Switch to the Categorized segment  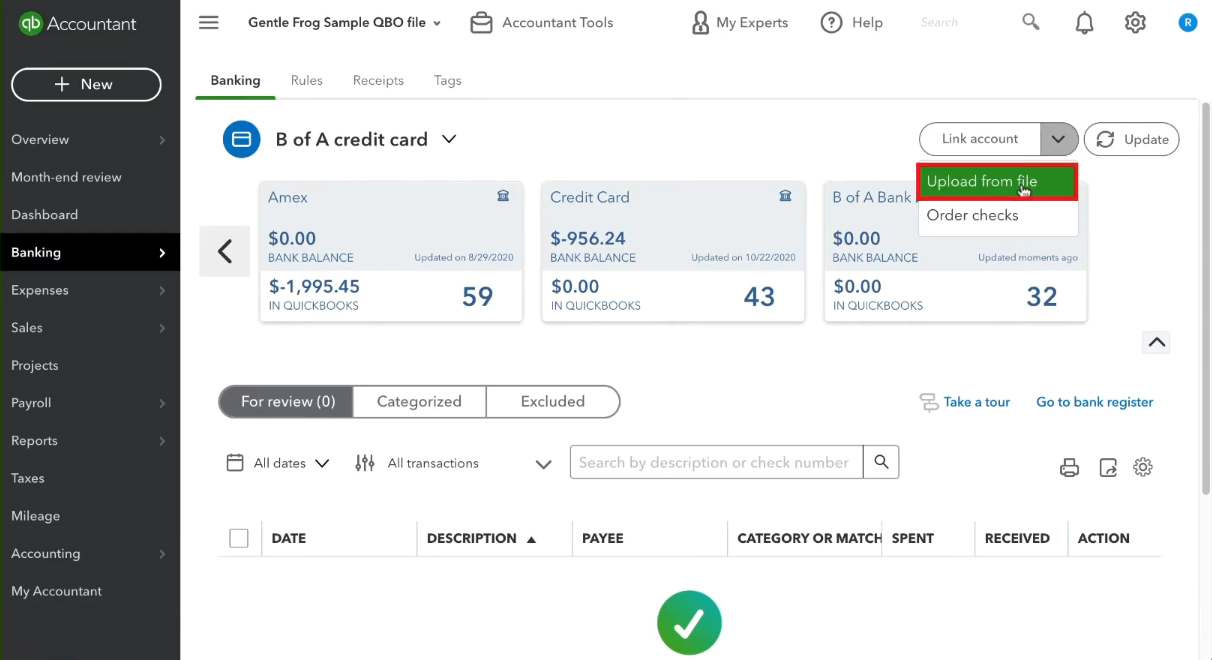[419, 402]
